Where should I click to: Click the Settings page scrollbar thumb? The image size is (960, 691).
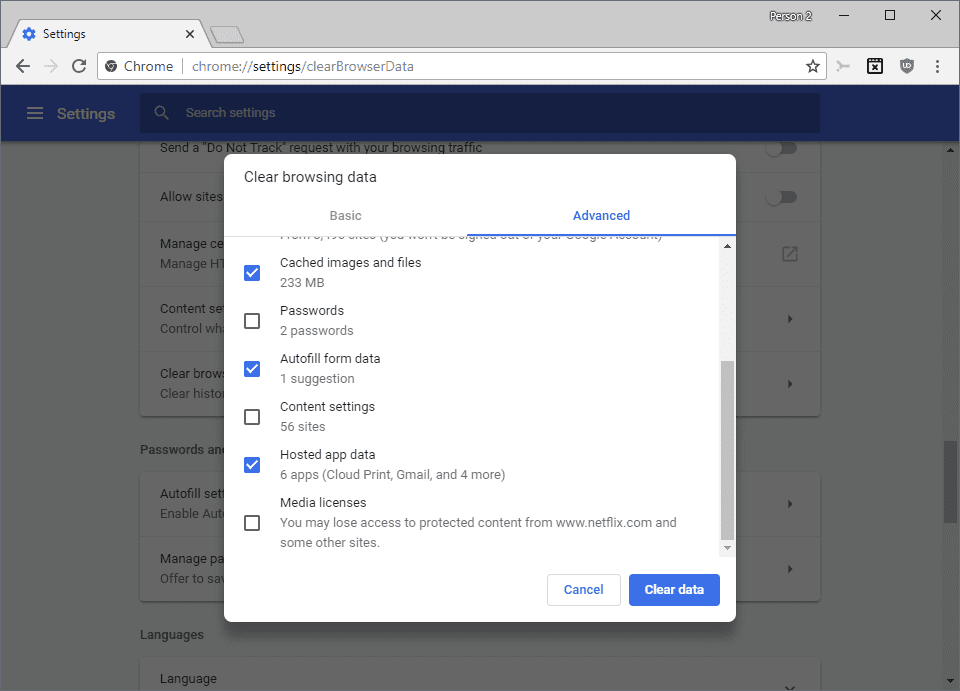tap(950, 482)
